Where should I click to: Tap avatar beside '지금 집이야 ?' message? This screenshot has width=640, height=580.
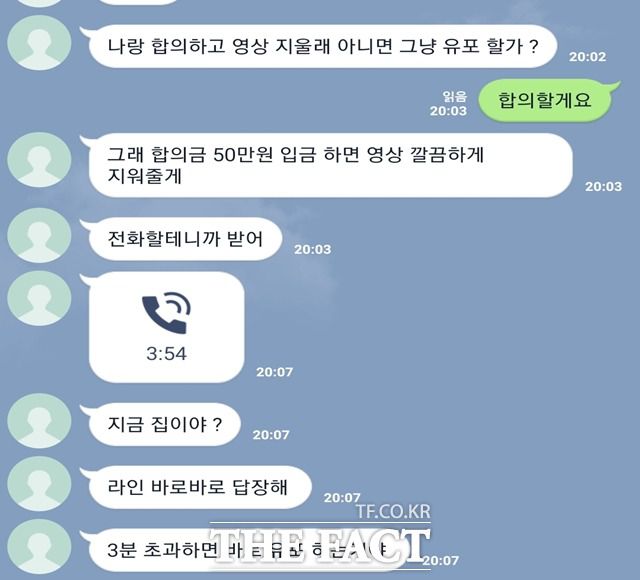point(39,421)
